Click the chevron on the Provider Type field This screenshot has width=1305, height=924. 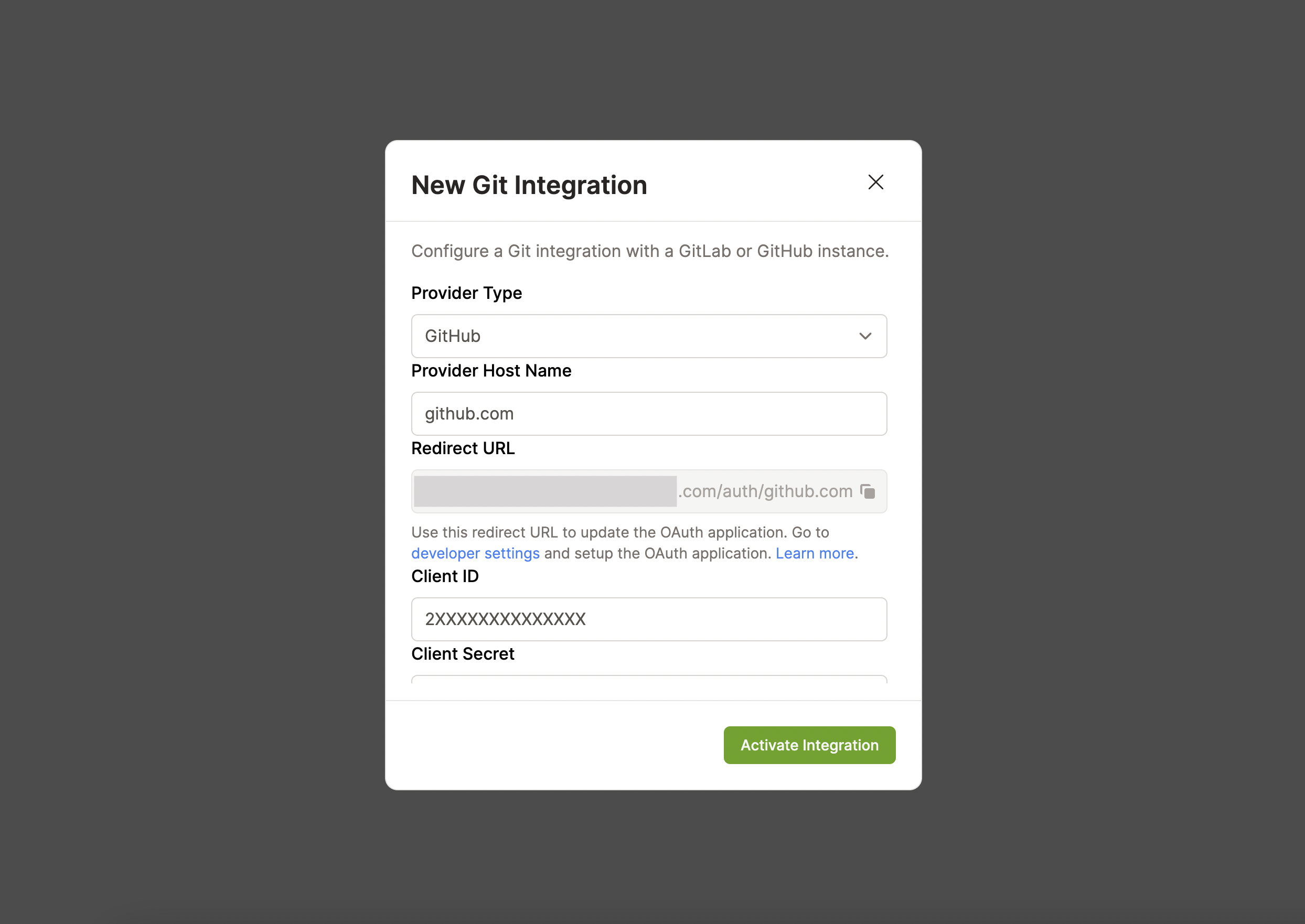pos(865,336)
